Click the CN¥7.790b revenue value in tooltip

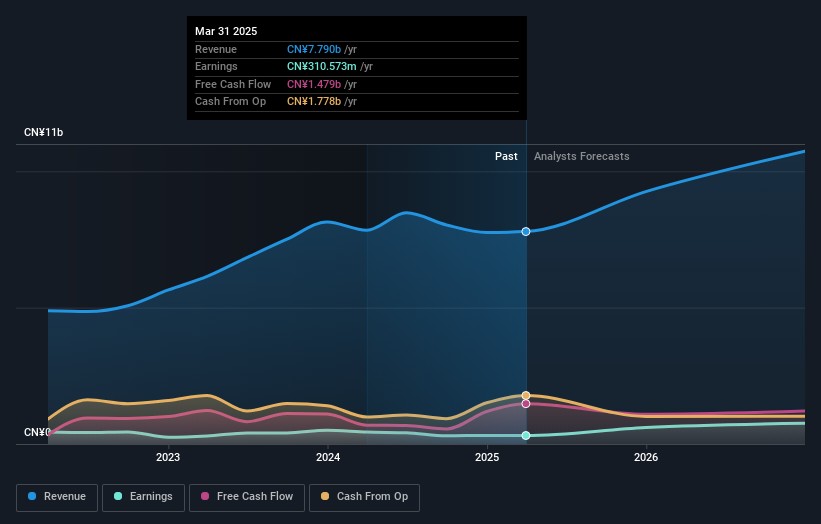pos(314,49)
